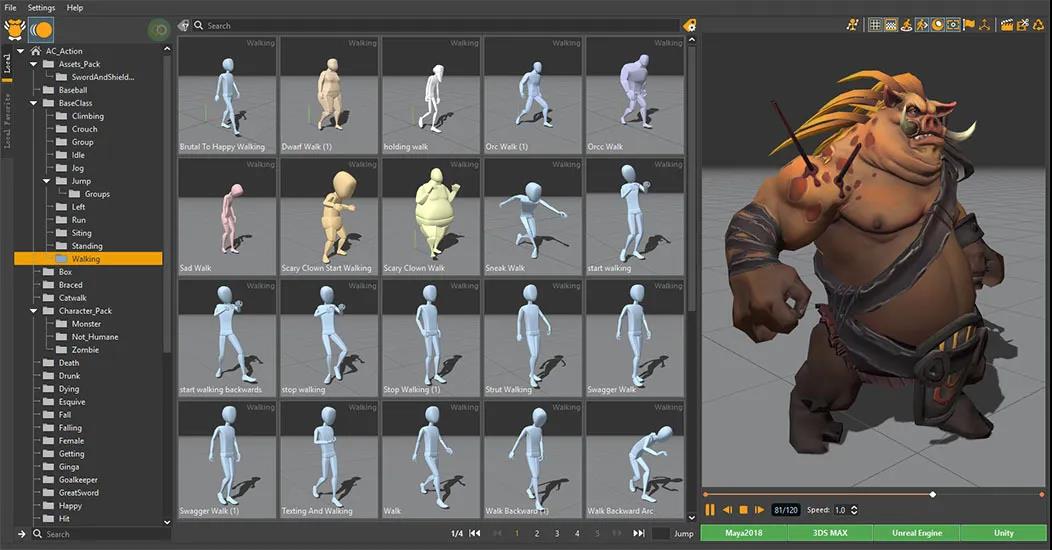Step to the previous frame

(x=727, y=510)
